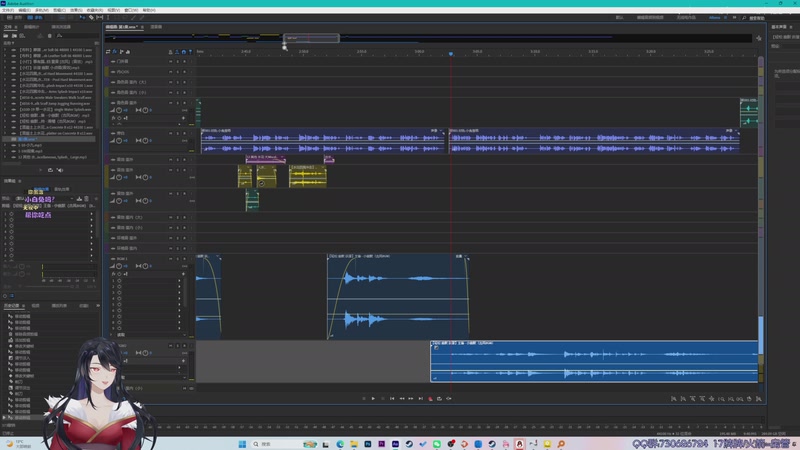Open the 效果(S) menu
Image resolution: width=800 pixels, height=450 pixels.
click(x=76, y=10)
